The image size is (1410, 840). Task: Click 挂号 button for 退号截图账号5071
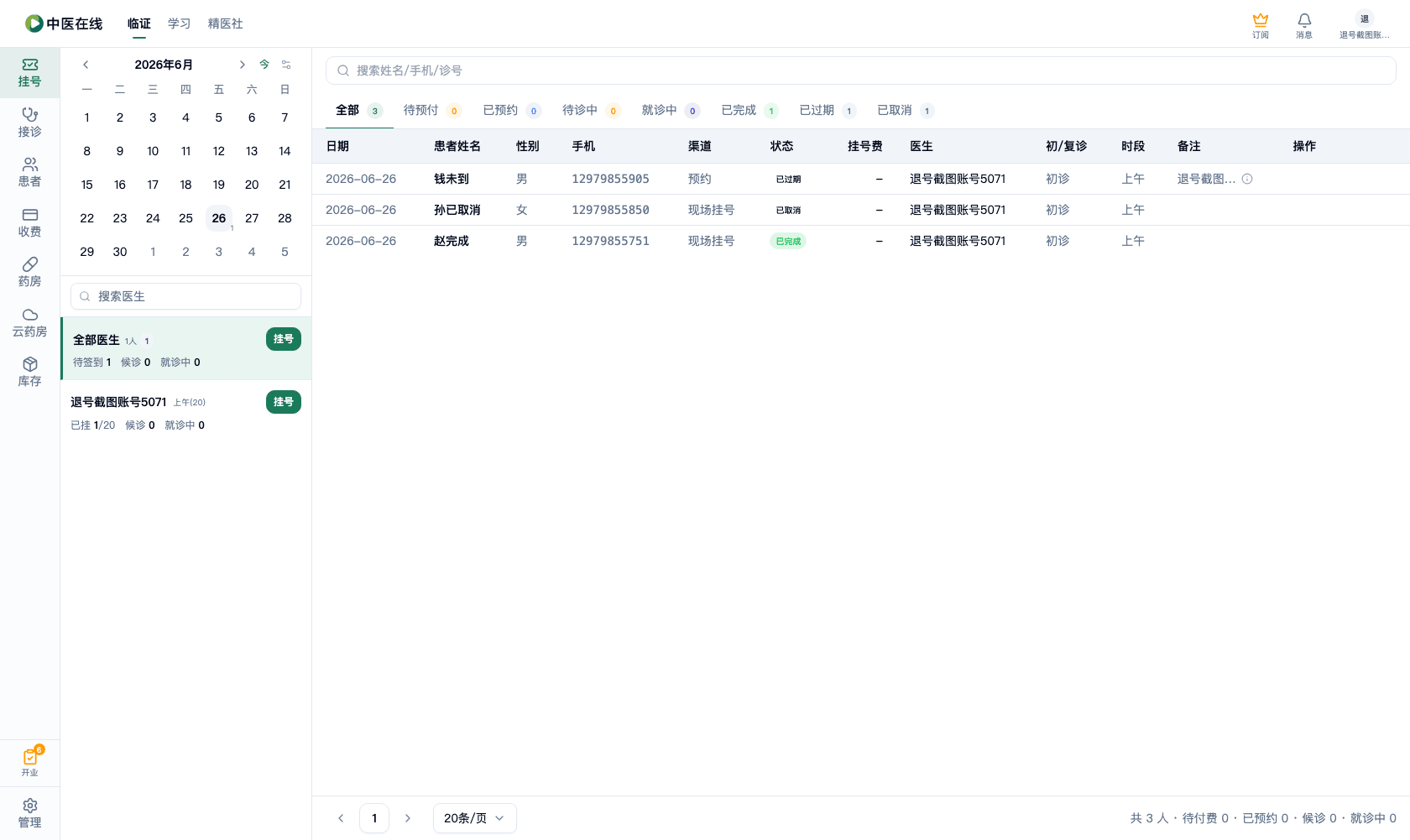(284, 402)
